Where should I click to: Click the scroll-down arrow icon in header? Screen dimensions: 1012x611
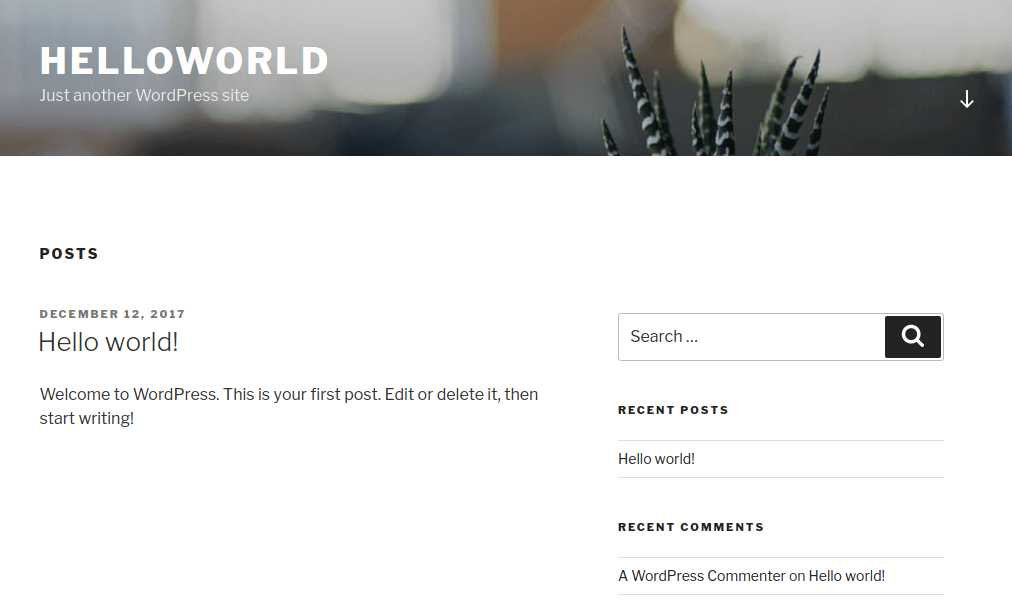966,99
